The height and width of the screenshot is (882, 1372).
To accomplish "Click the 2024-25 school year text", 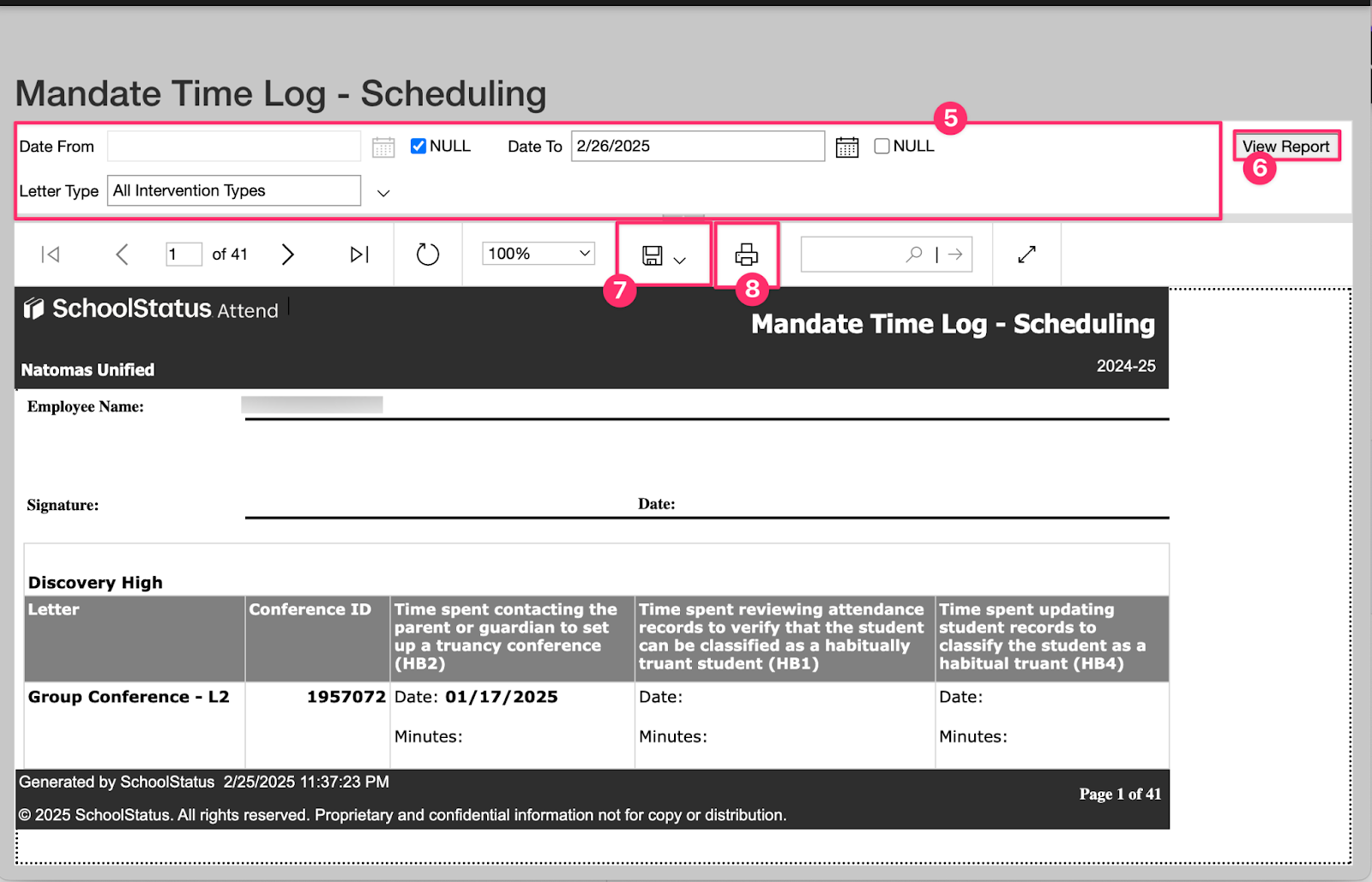I will tap(1126, 366).
